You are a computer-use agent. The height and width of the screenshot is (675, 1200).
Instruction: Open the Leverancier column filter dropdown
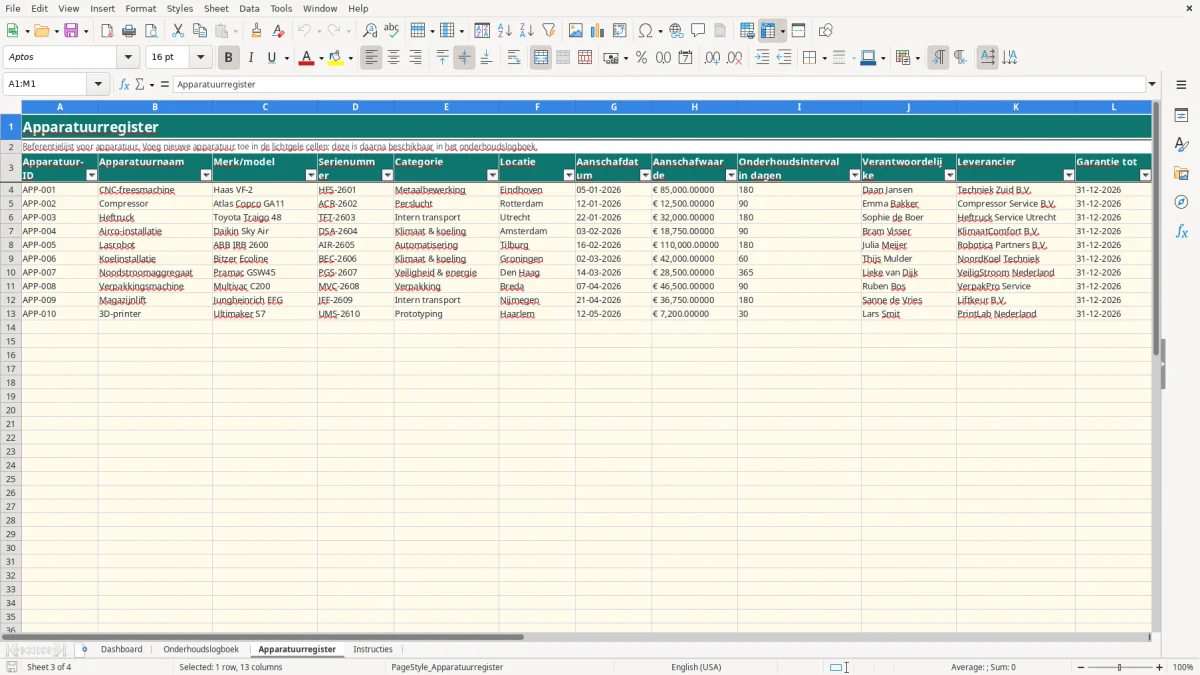click(1069, 175)
